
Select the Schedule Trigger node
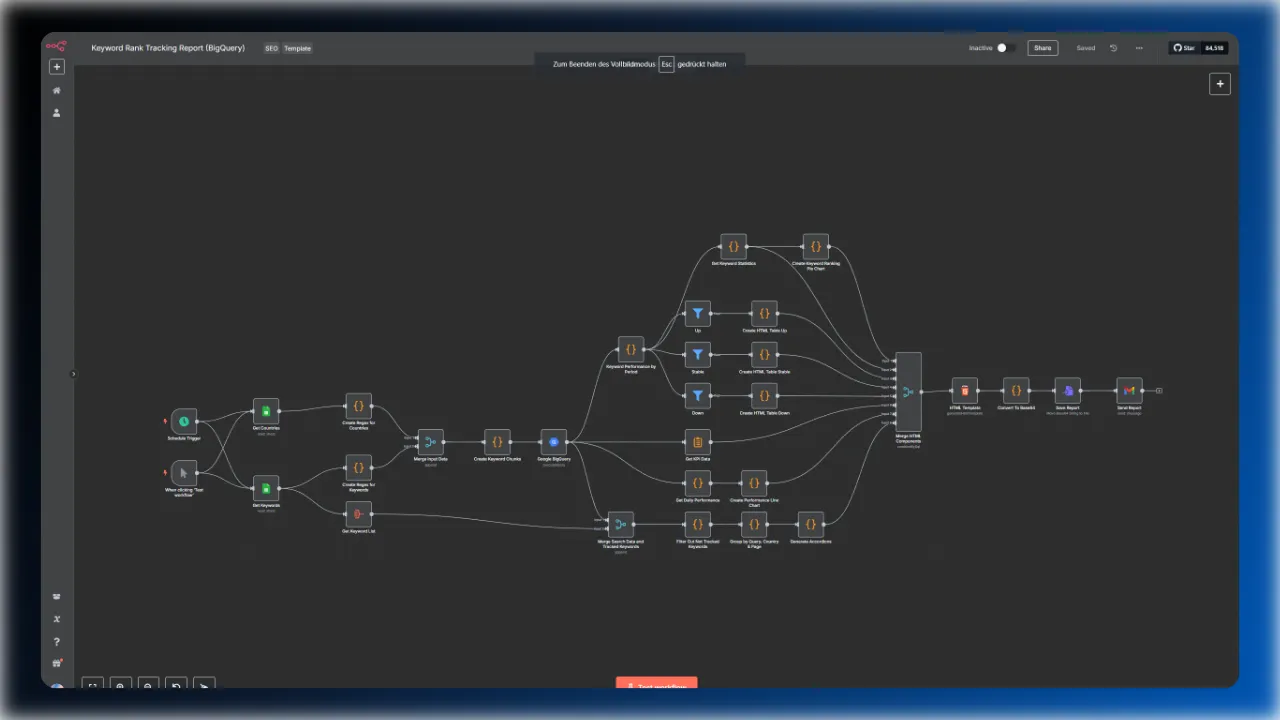point(184,421)
